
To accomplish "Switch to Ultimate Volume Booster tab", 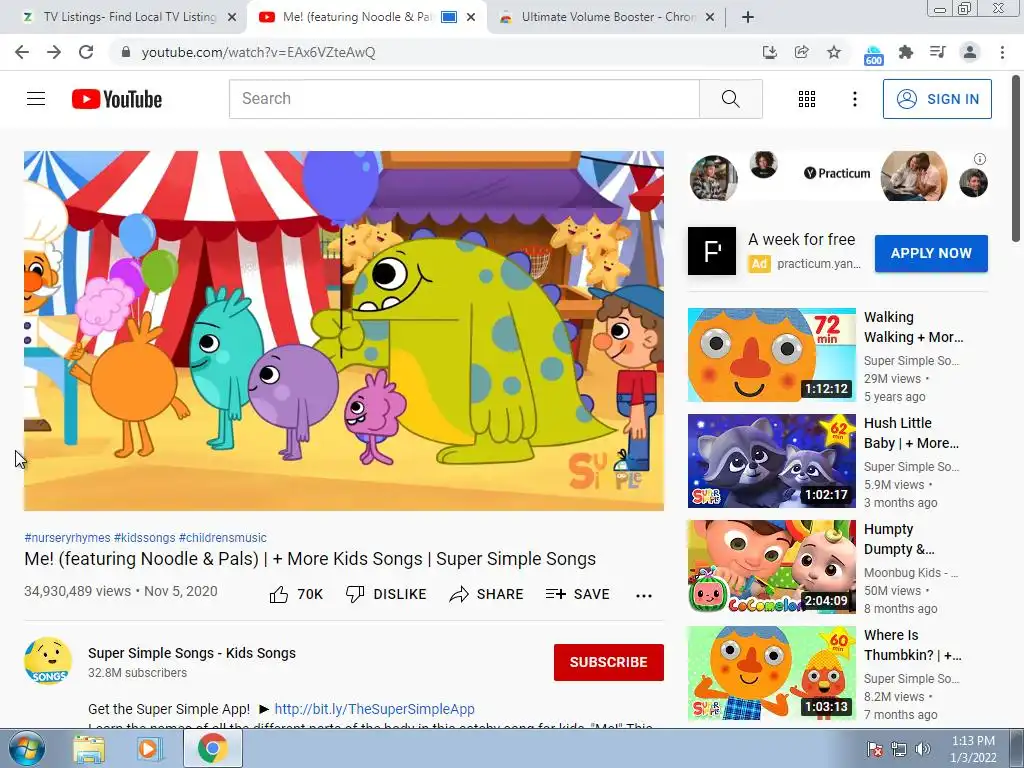I will 607,17.
